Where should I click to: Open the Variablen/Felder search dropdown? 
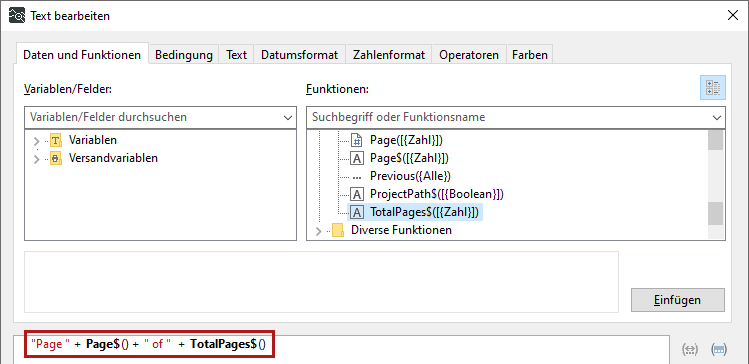tap(288, 118)
